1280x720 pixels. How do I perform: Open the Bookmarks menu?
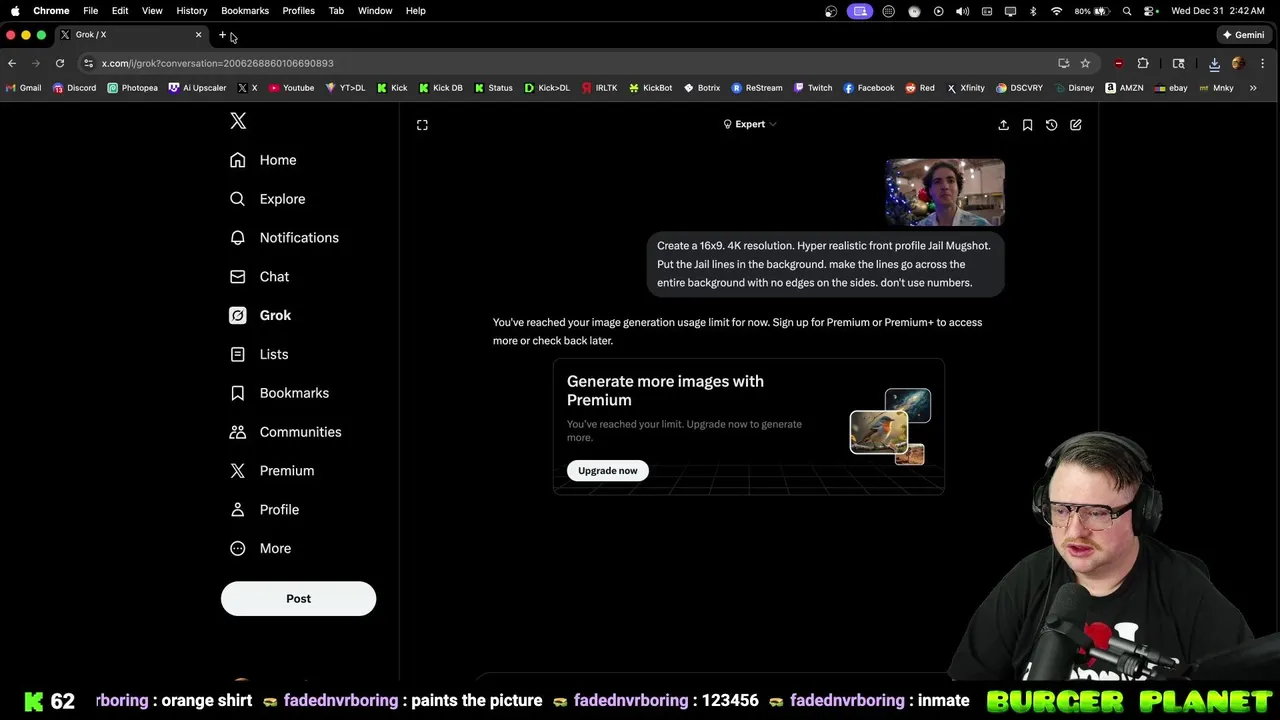245,11
